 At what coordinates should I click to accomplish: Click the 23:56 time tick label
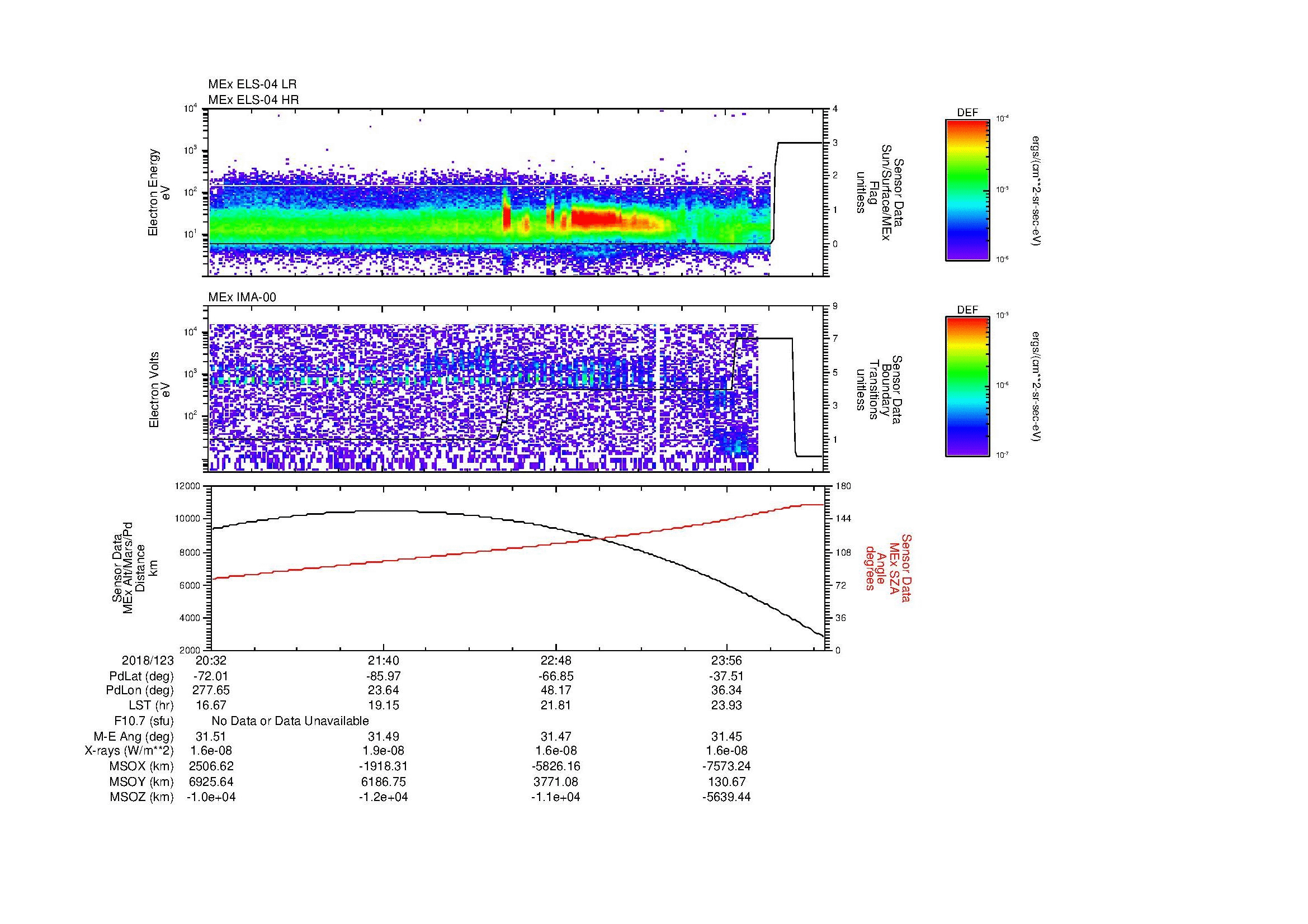click(x=727, y=660)
